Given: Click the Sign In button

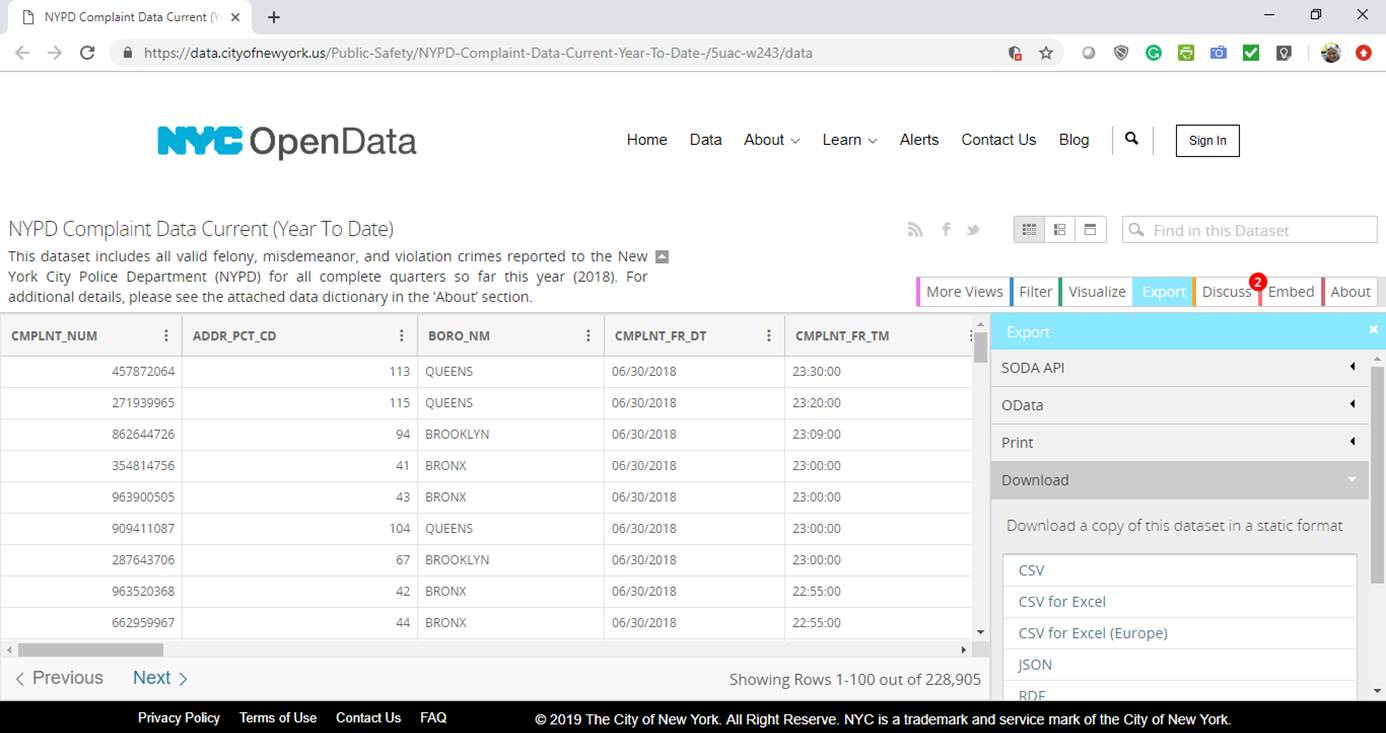Looking at the screenshot, I should click(x=1207, y=140).
